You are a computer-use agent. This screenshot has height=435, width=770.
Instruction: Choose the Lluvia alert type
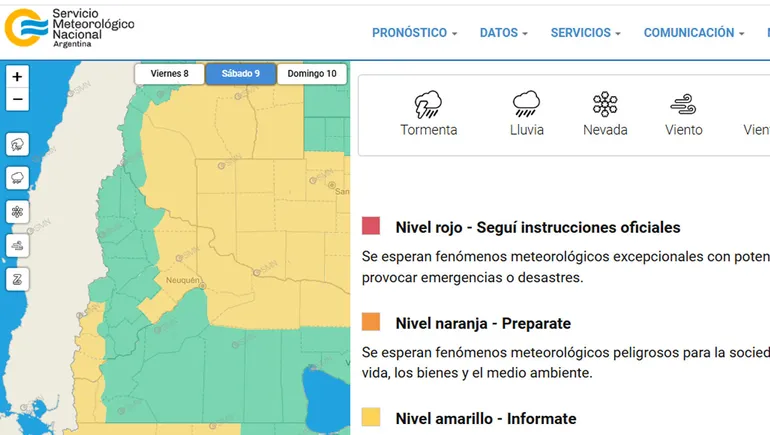pos(526,114)
